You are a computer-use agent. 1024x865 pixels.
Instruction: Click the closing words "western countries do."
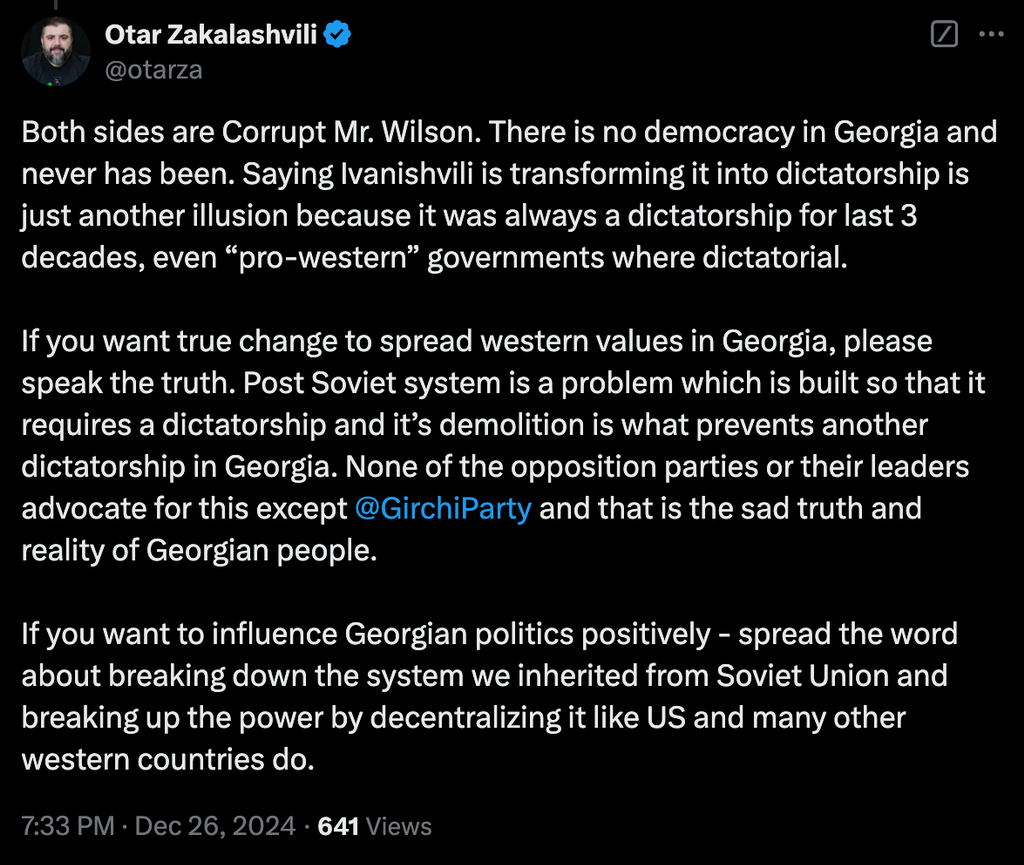(168, 760)
